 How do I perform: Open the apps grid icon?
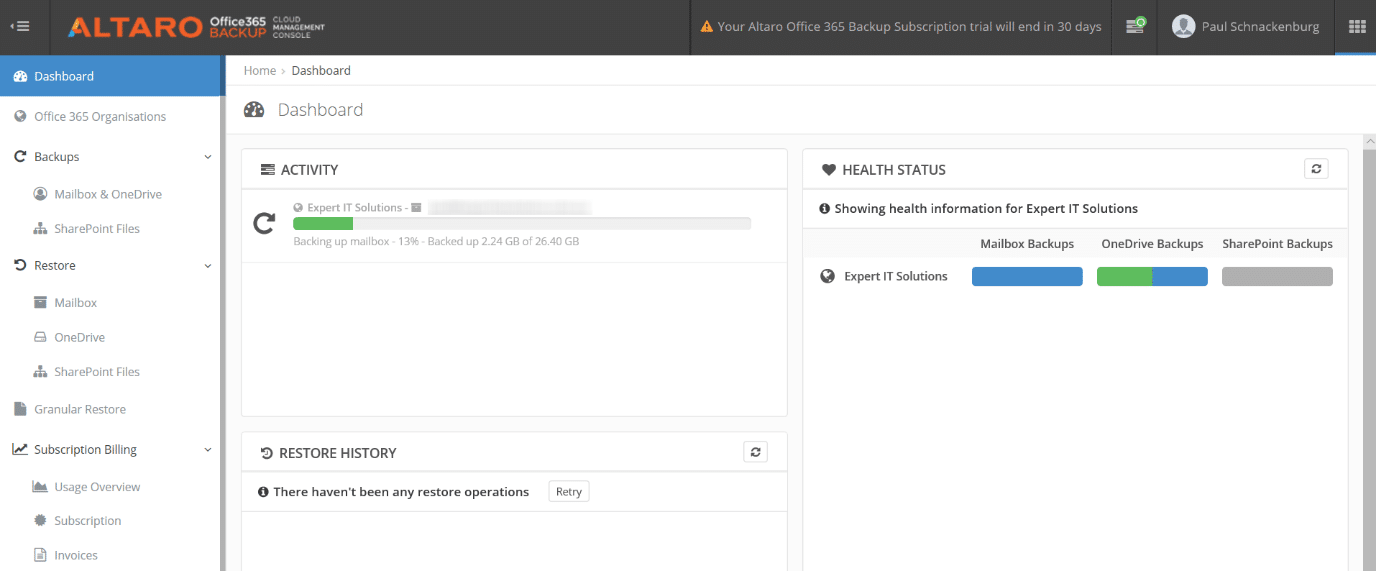[x=1357, y=27]
